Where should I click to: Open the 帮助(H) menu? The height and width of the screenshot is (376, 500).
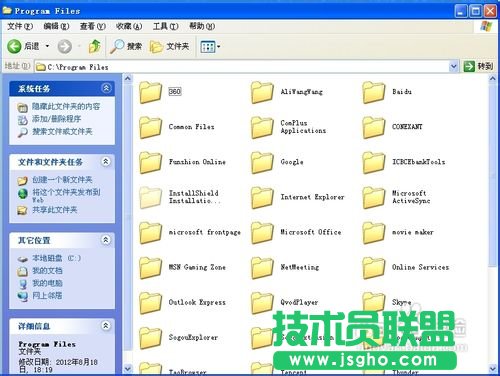[x=202, y=26]
